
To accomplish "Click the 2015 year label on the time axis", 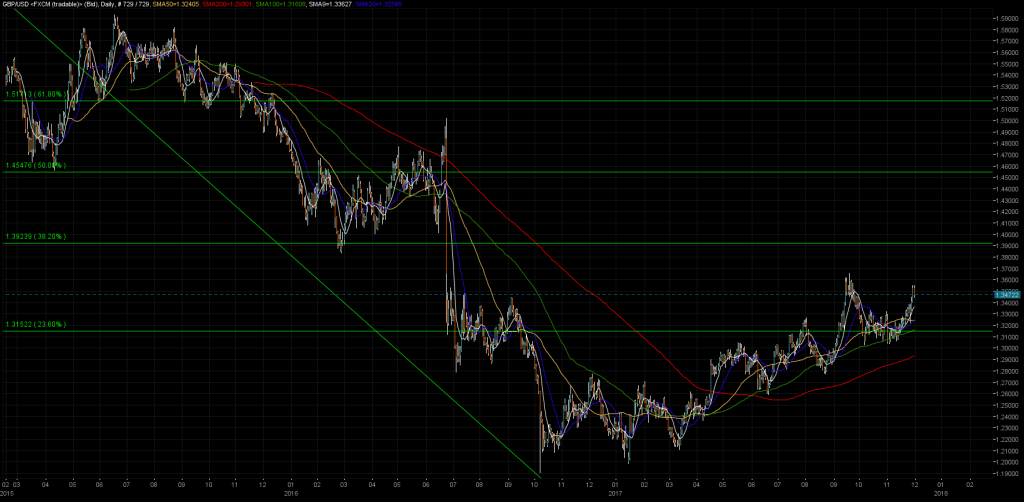I will 7,492.
